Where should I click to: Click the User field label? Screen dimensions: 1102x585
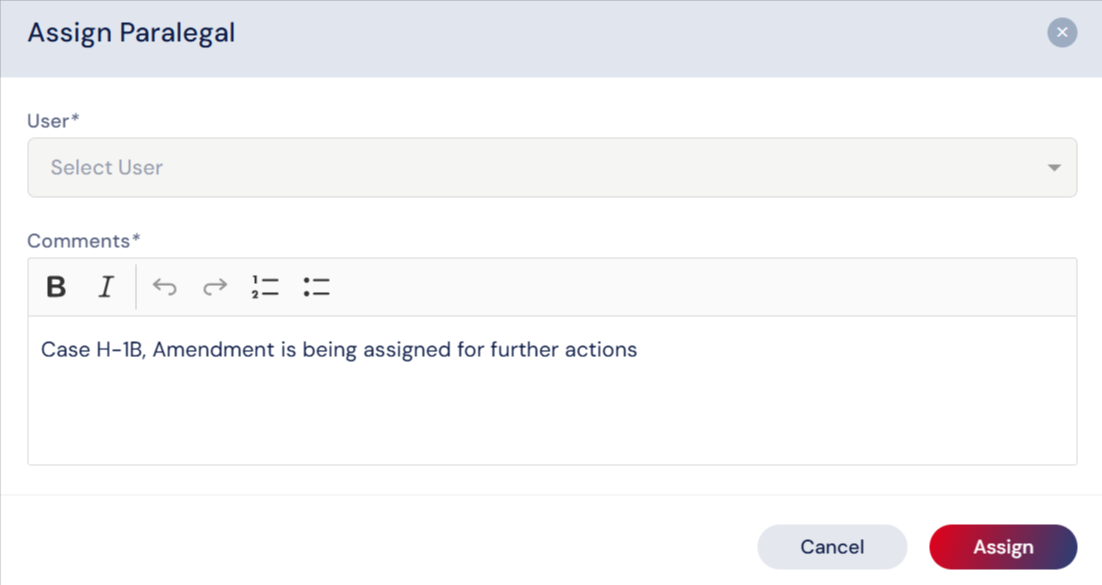53,121
